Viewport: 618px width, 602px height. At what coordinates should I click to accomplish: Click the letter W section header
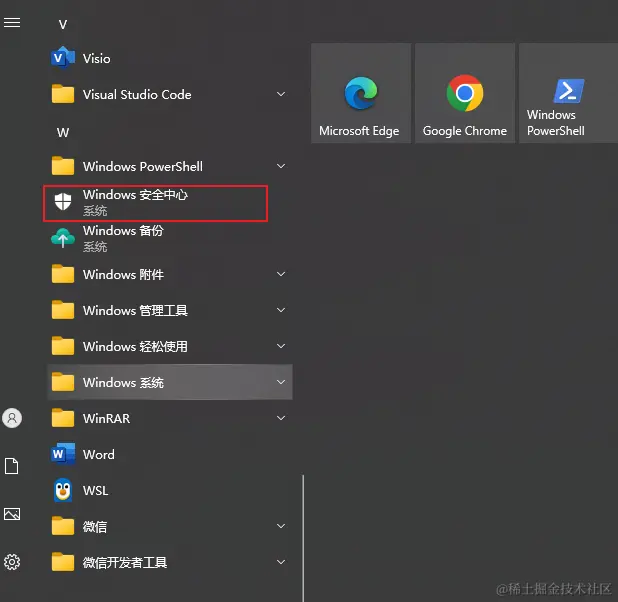63,132
